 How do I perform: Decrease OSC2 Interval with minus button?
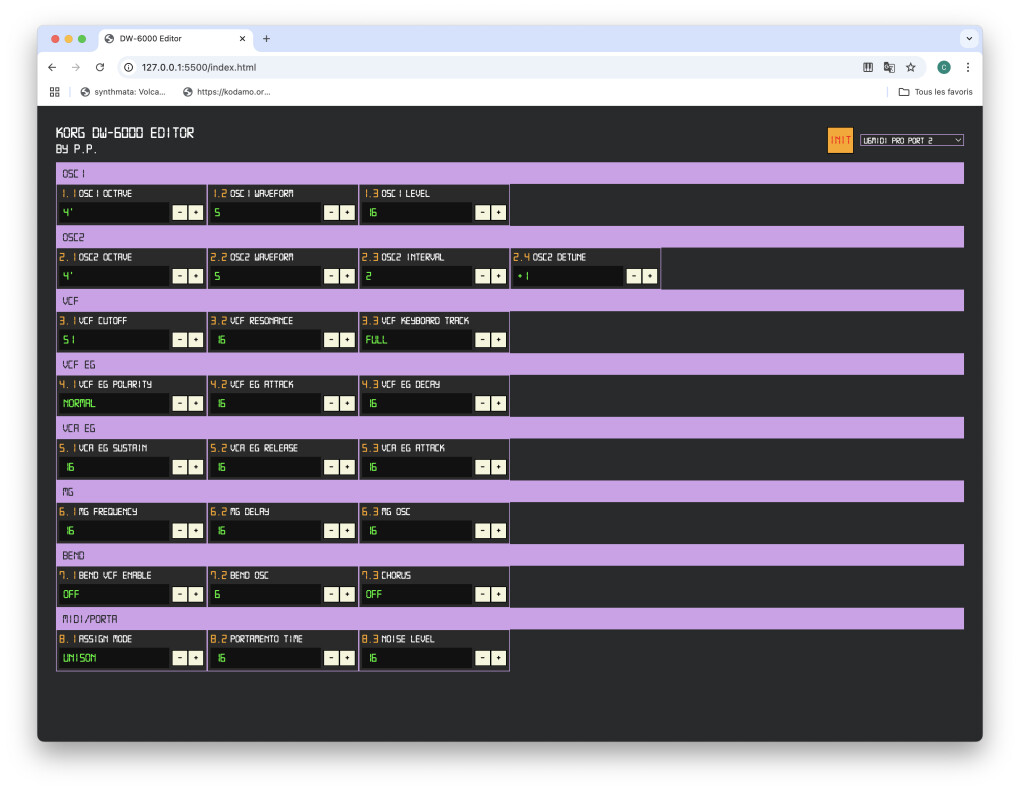[x=483, y=276]
